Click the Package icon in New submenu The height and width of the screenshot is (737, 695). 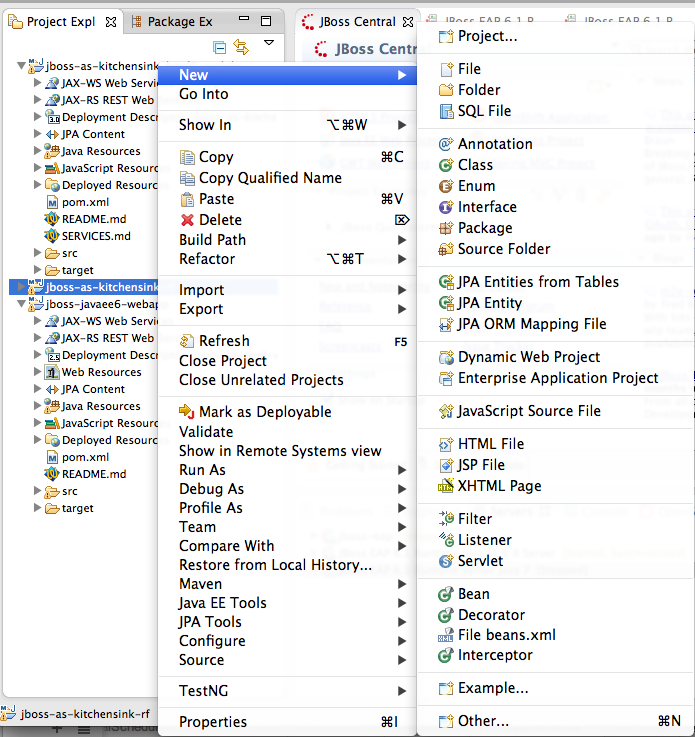[x=446, y=228]
